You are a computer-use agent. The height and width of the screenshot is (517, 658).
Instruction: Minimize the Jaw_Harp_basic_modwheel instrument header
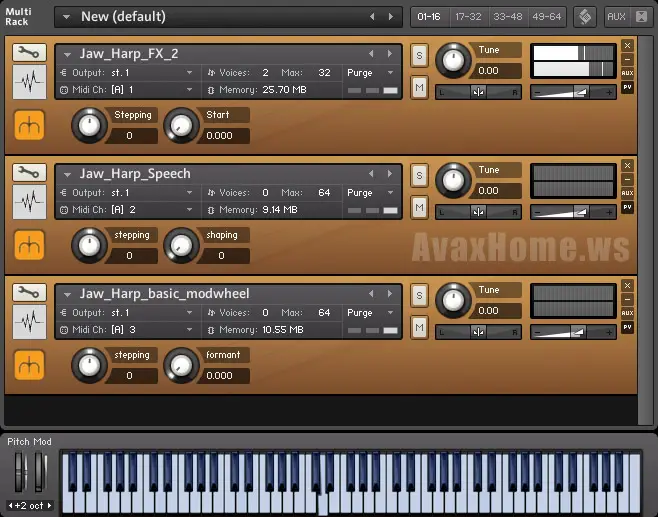627,299
